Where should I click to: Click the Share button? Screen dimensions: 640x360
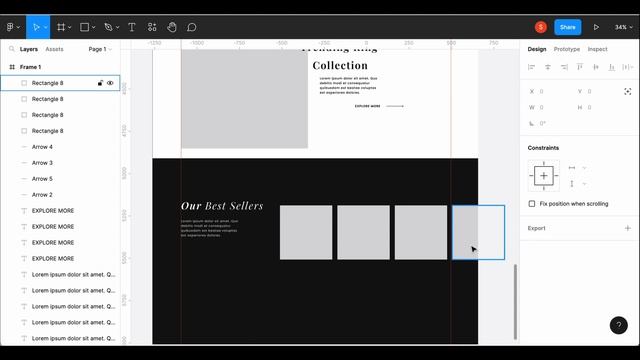(568, 27)
